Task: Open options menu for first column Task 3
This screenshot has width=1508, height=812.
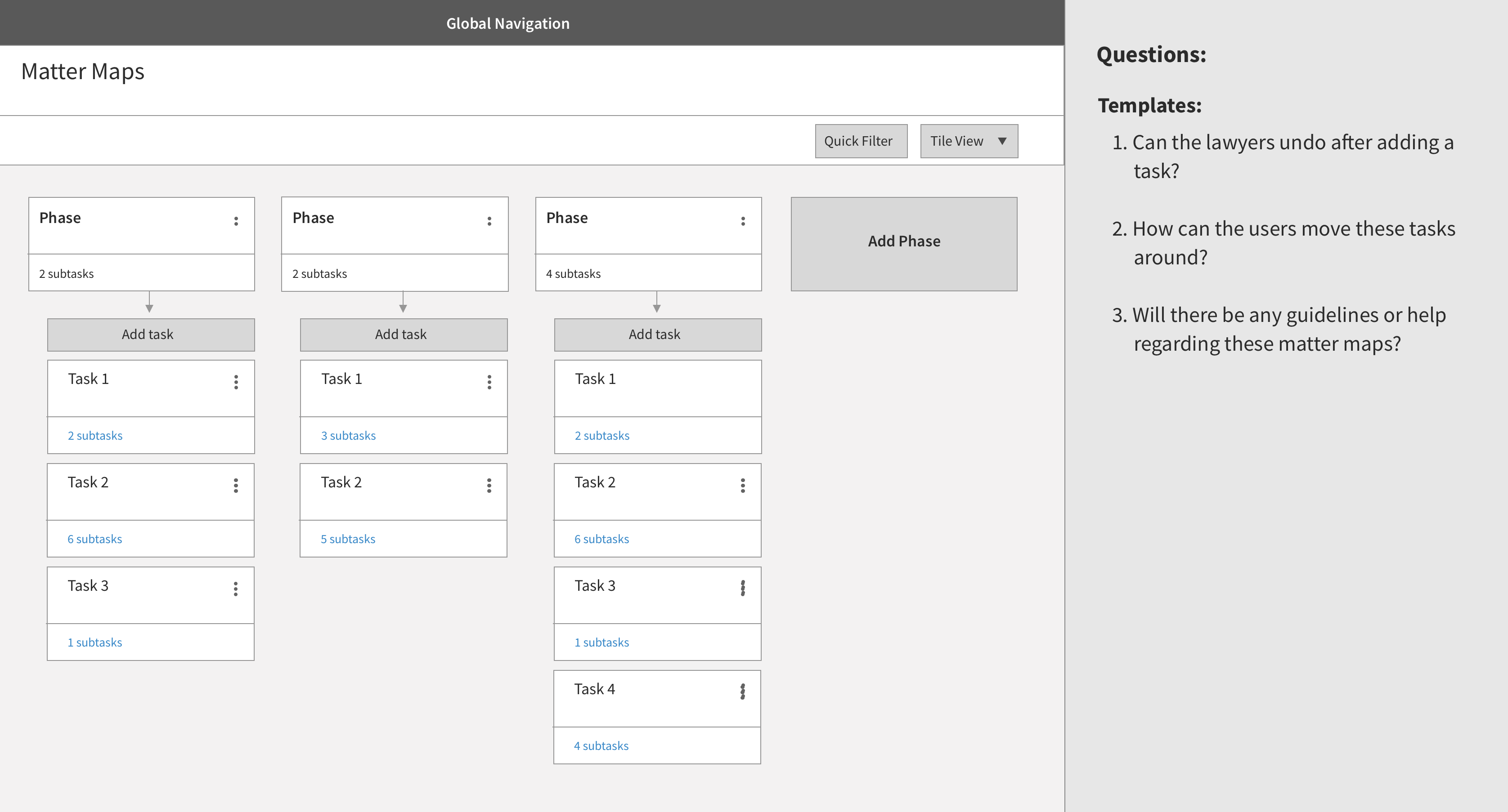Action: point(235,589)
